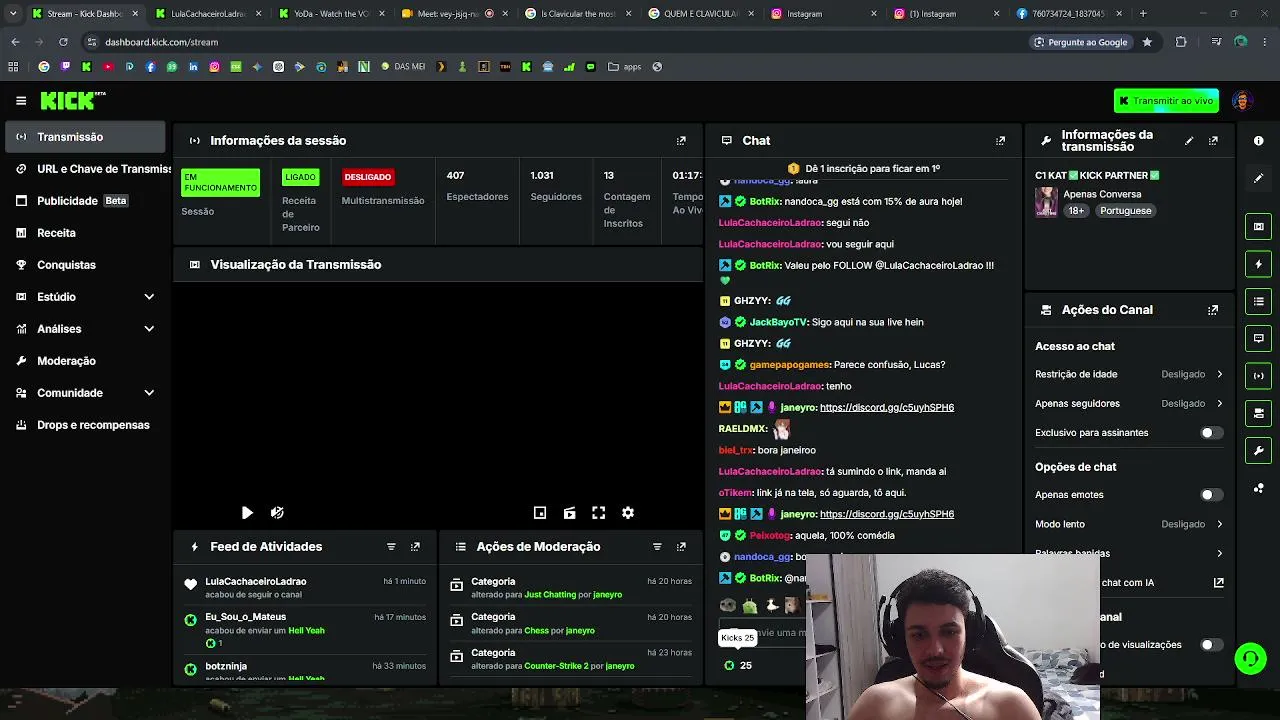Image resolution: width=1280 pixels, height=720 pixels.
Task: Switch to the YoDa browser tab
Action: [x=330, y=14]
